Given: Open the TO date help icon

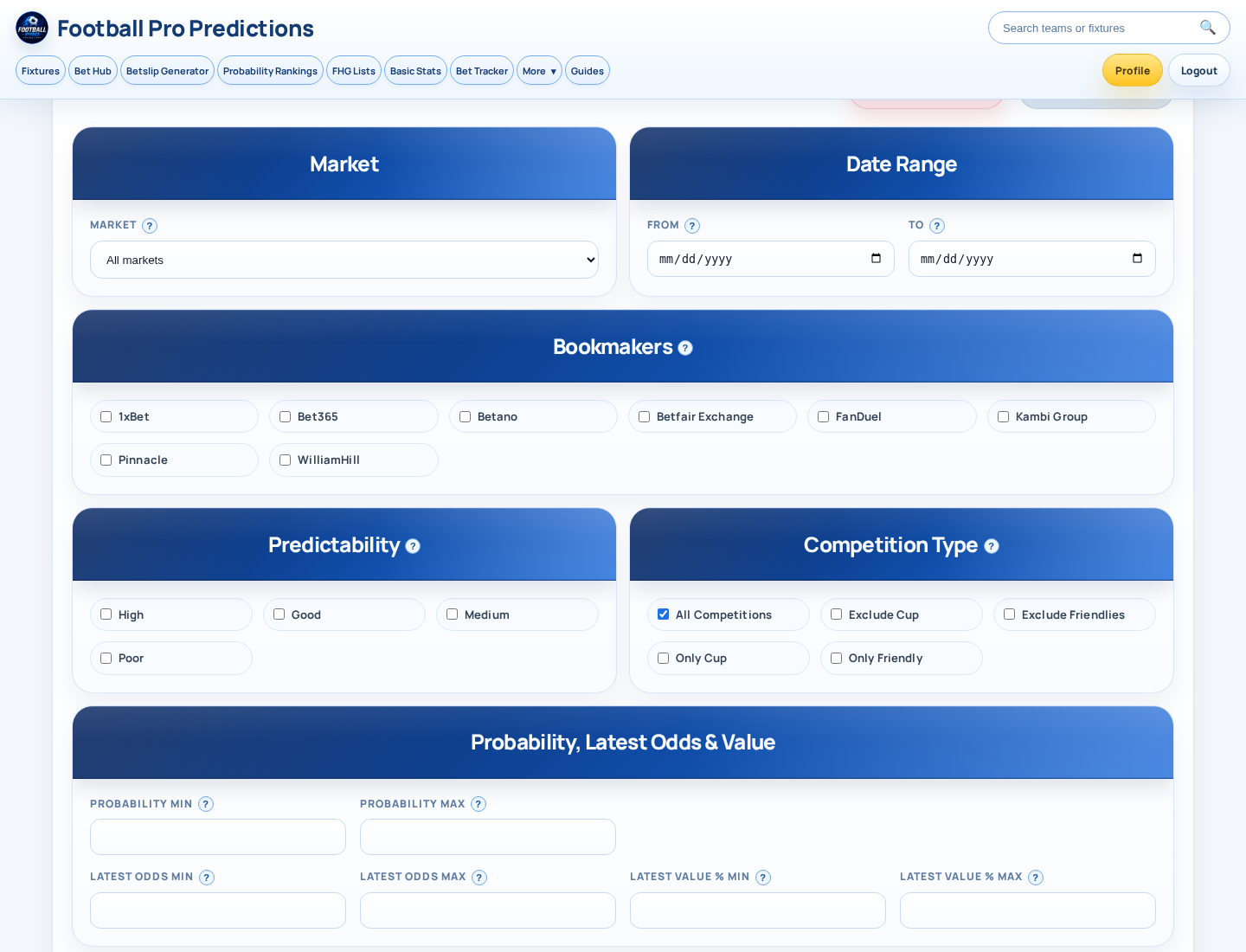Looking at the screenshot, I should (937, 226).
